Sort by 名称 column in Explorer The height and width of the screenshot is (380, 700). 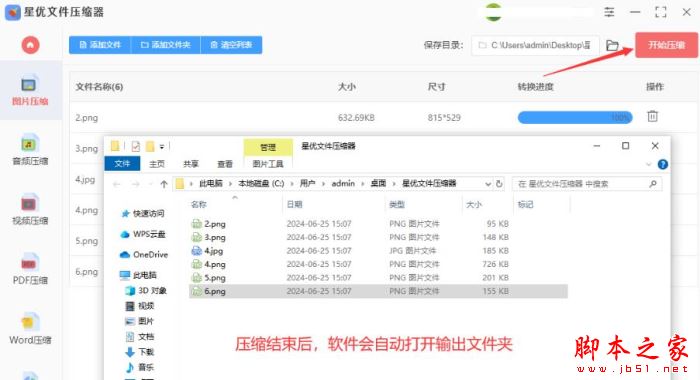(199, 205)
